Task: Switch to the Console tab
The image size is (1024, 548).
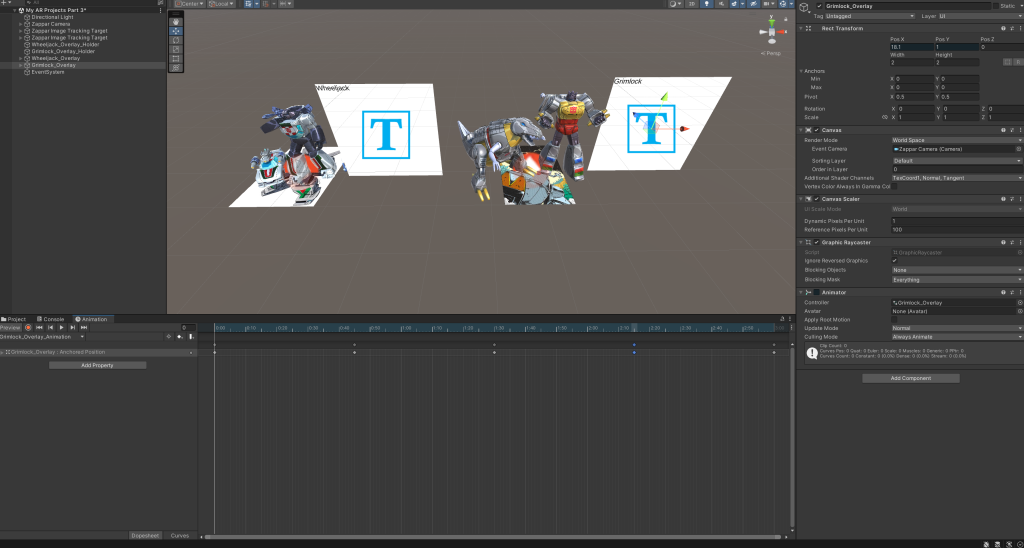Action: (52, 319)
